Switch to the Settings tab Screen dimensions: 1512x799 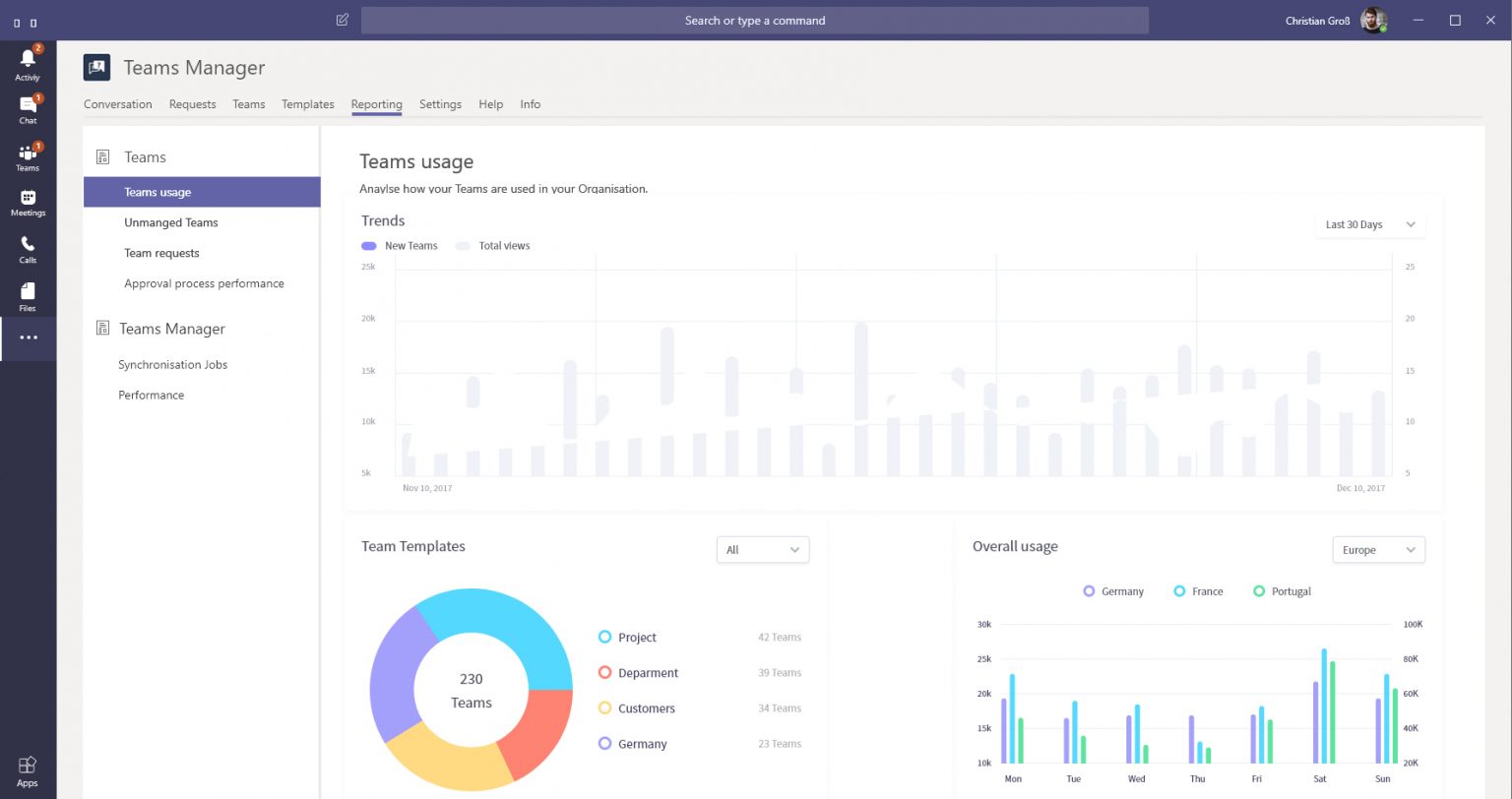point(440,104)
